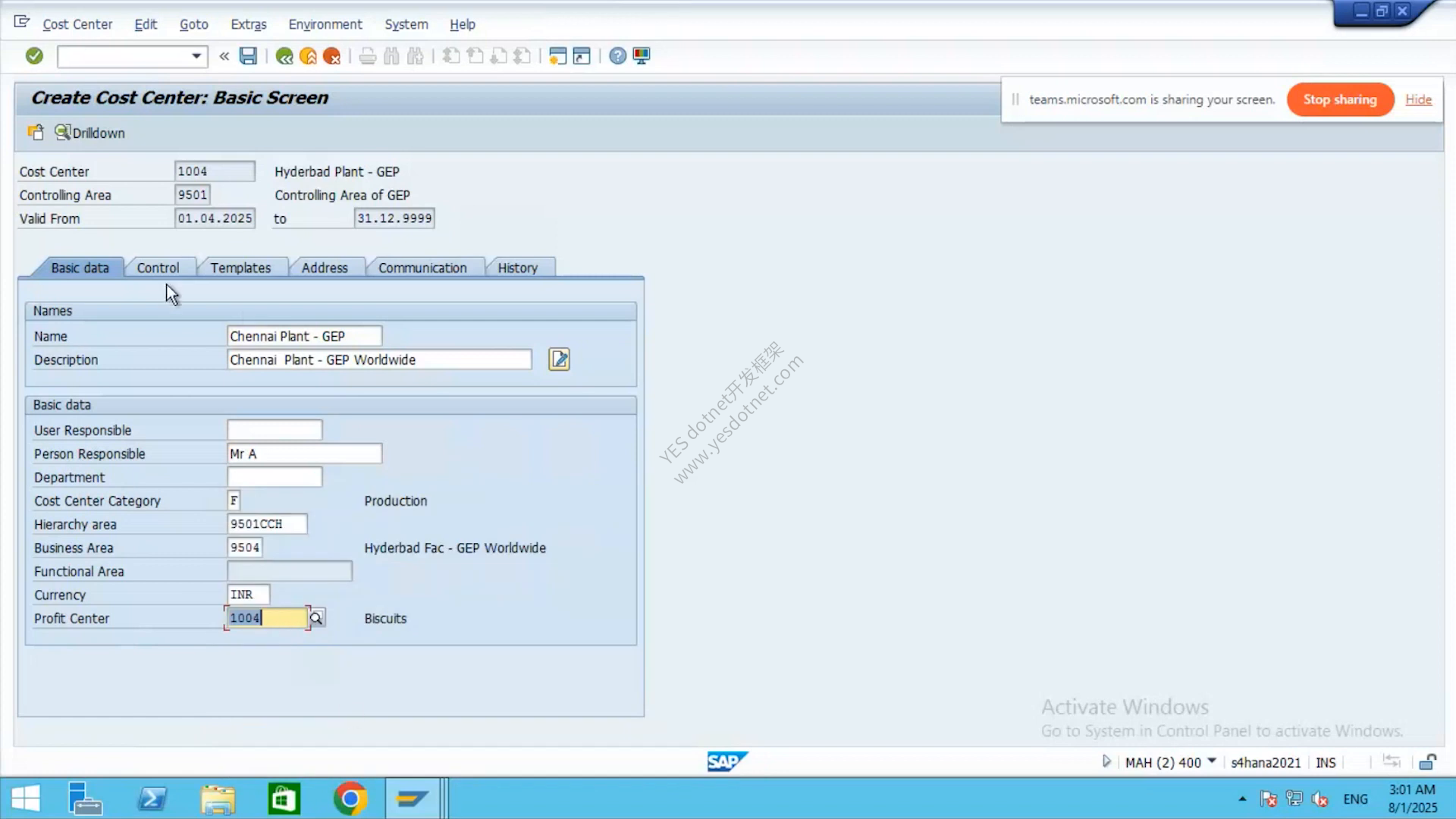Switch to the Control tab
This screenshot has height=819, width=1456.
click(158, 268)
